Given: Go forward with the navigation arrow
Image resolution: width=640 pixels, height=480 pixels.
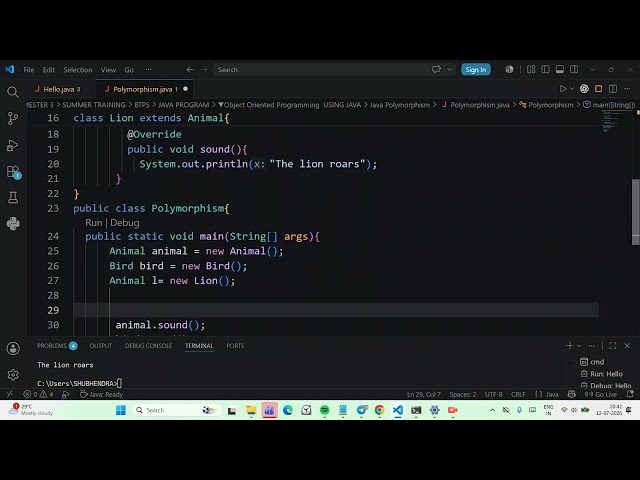Looking at the screenshot, I should point(204,70).
